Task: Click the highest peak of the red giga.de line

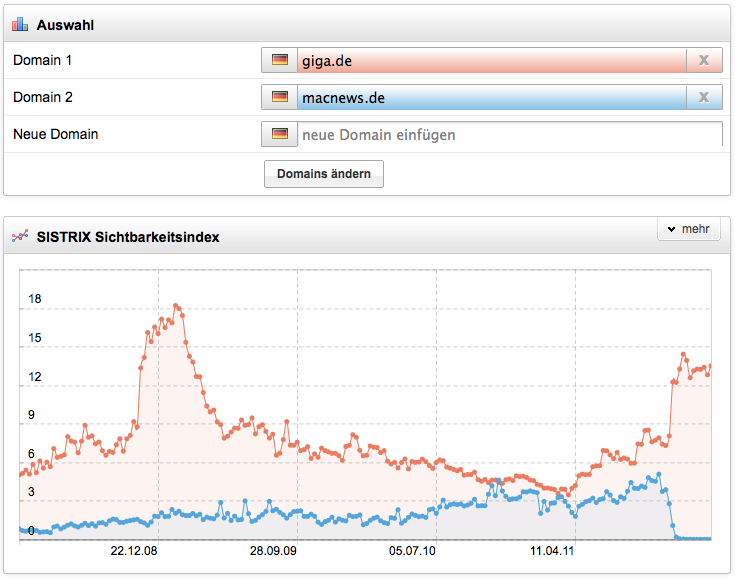Action: point(175,305)
